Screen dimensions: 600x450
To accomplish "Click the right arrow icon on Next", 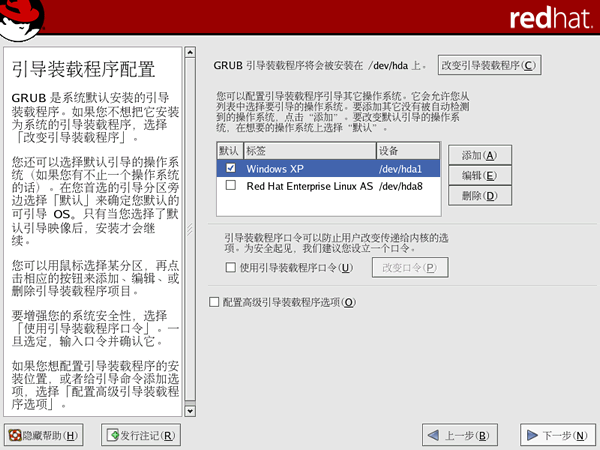I will point(532,435).
